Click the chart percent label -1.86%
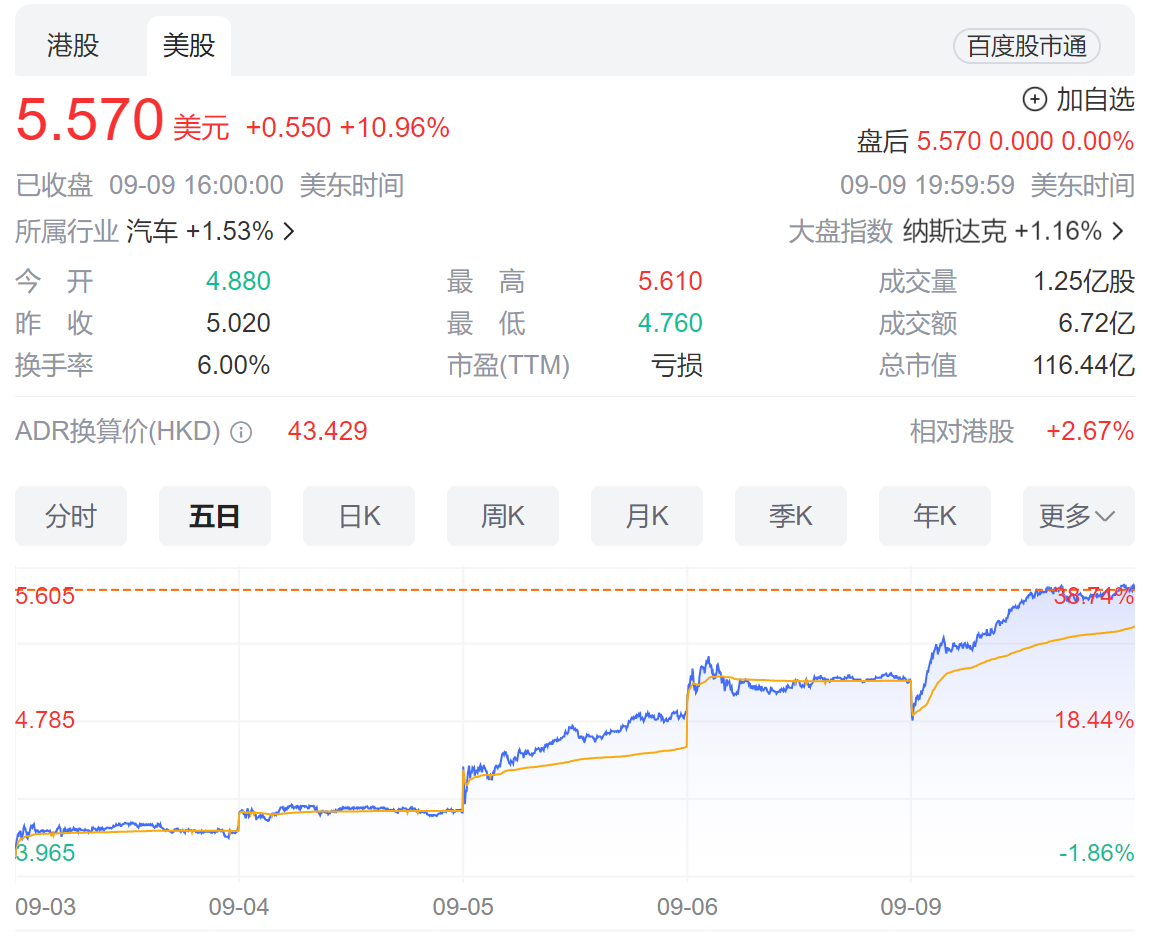This screenshot has height=936, width=1160. tap(1096, 853)
